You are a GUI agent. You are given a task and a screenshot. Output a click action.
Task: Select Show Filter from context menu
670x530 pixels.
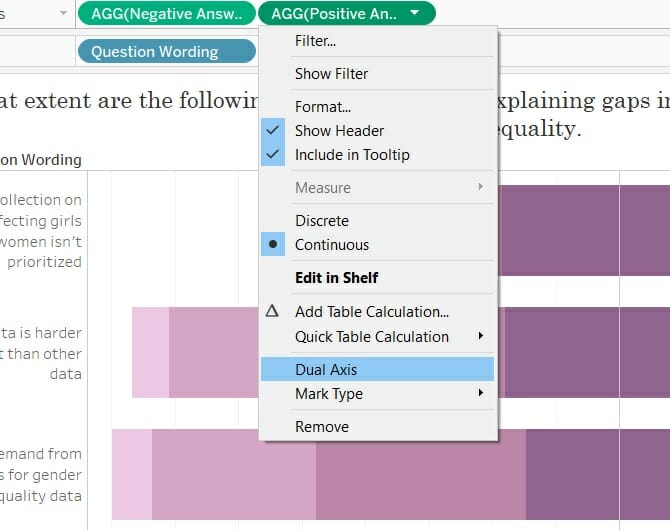[331, 74]
